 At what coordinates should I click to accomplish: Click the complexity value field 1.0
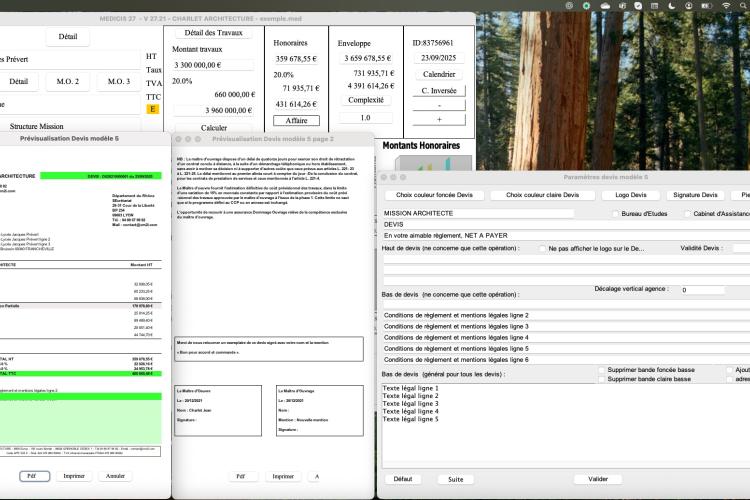point(365,118)
